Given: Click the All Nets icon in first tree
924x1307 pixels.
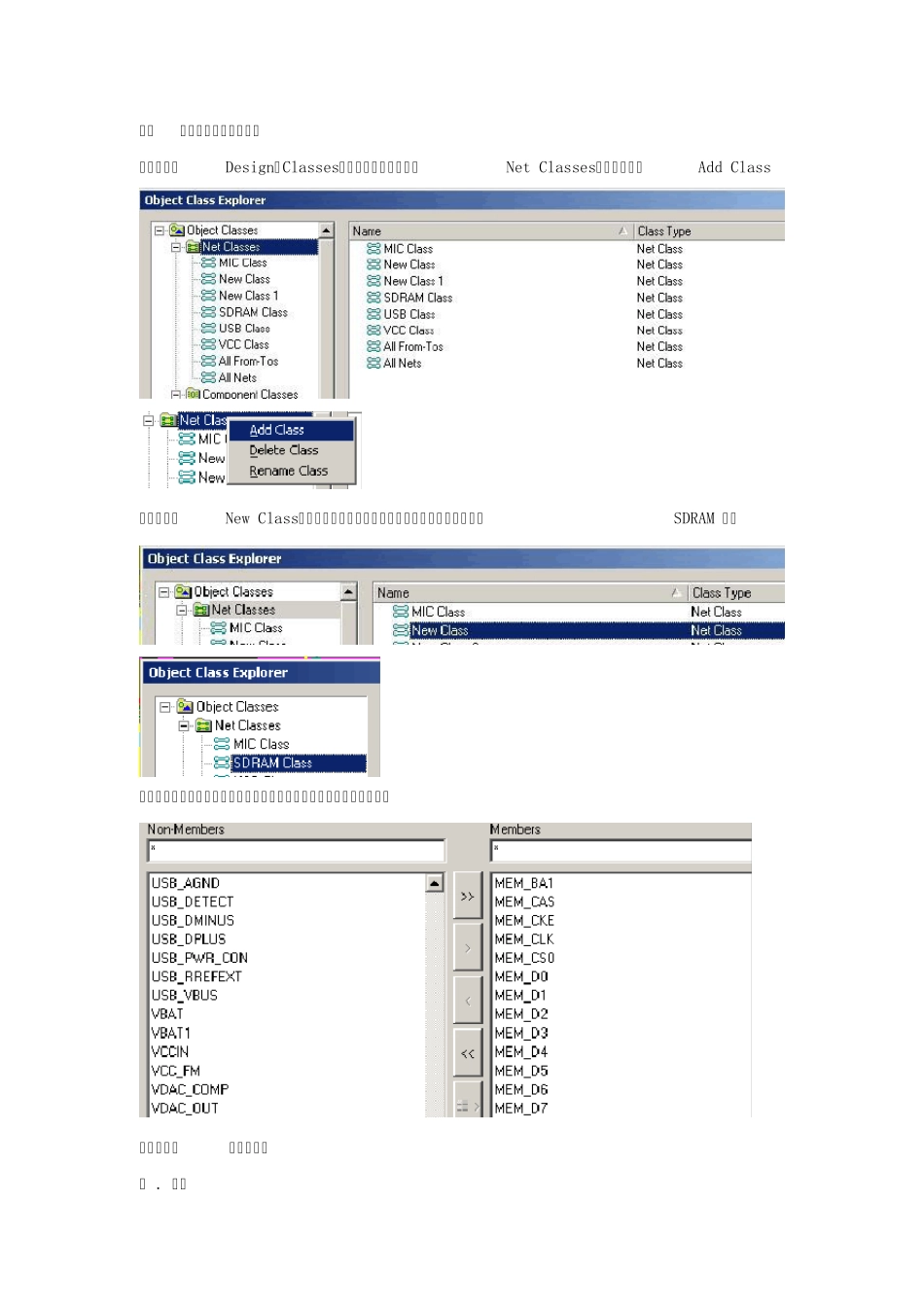Looking at the screenshot, I should (208, 377).
